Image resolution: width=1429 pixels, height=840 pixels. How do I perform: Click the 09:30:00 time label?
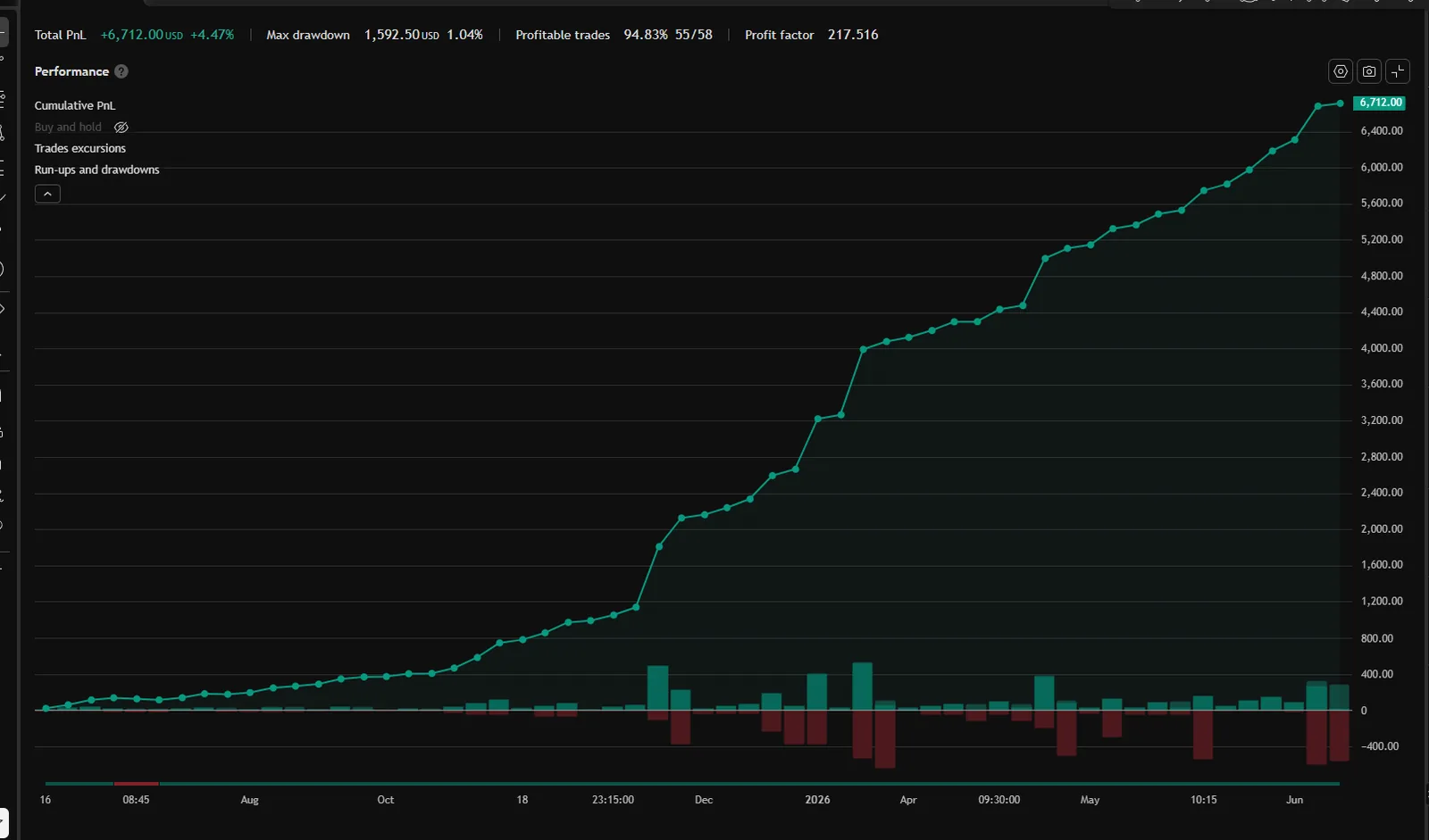(x=999, y=800)
